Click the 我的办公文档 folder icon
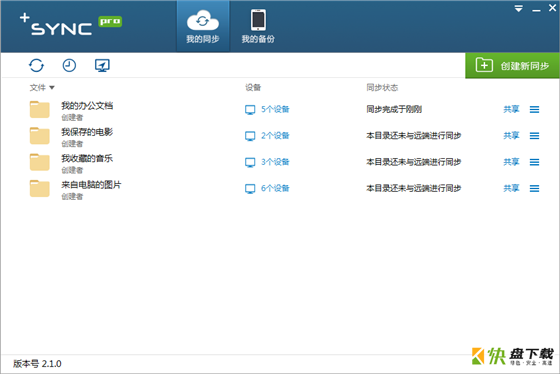560x374 pixels. point(40,109)
